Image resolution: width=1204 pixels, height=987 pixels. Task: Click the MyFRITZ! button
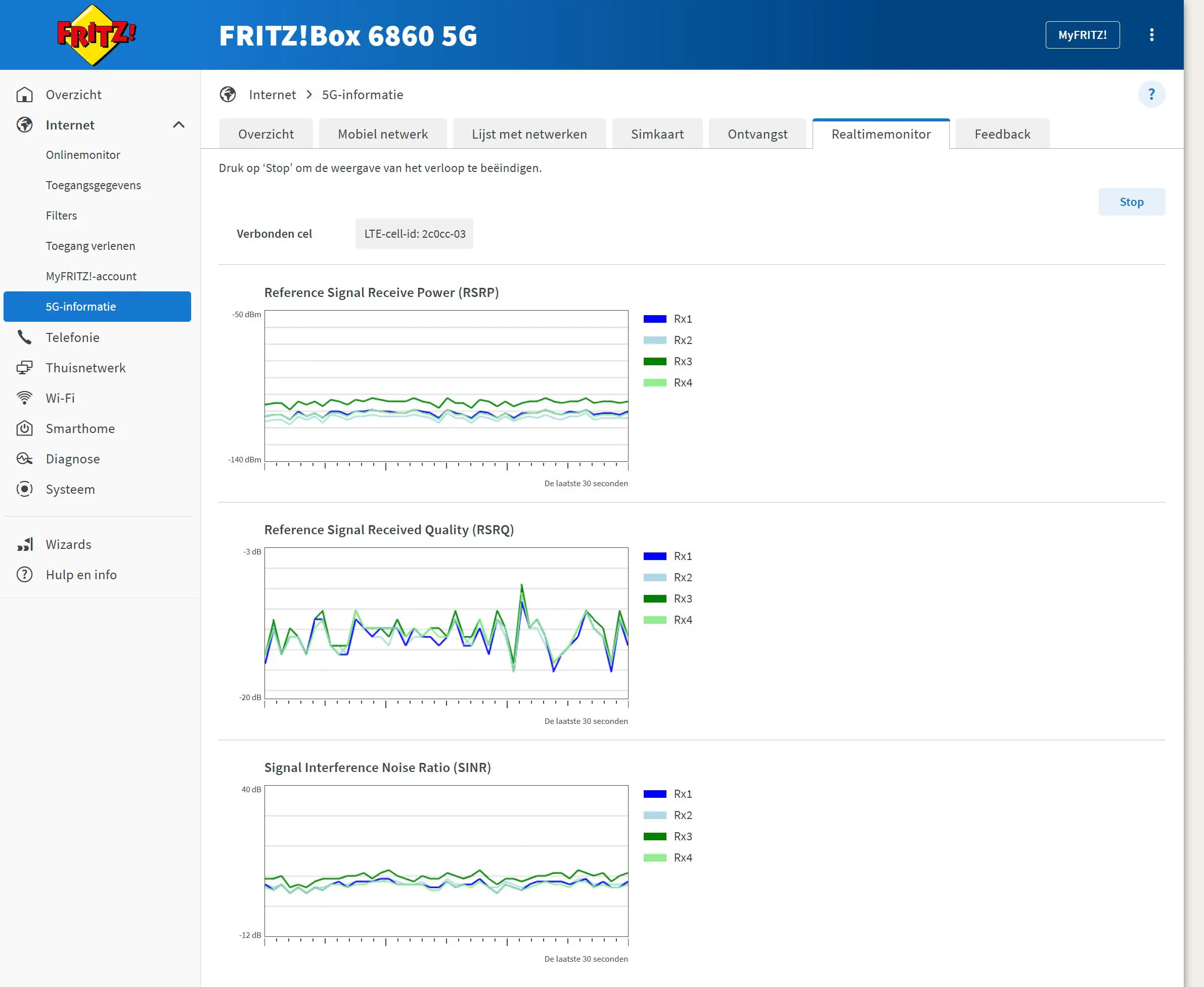pyautogui.click(x=1082, y=35)
